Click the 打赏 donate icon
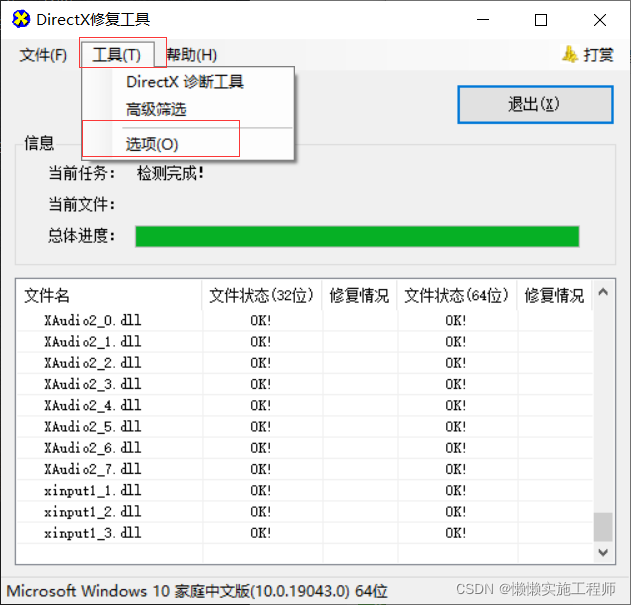The width and height of the screenshot is (631, 605). pos(570,54)
